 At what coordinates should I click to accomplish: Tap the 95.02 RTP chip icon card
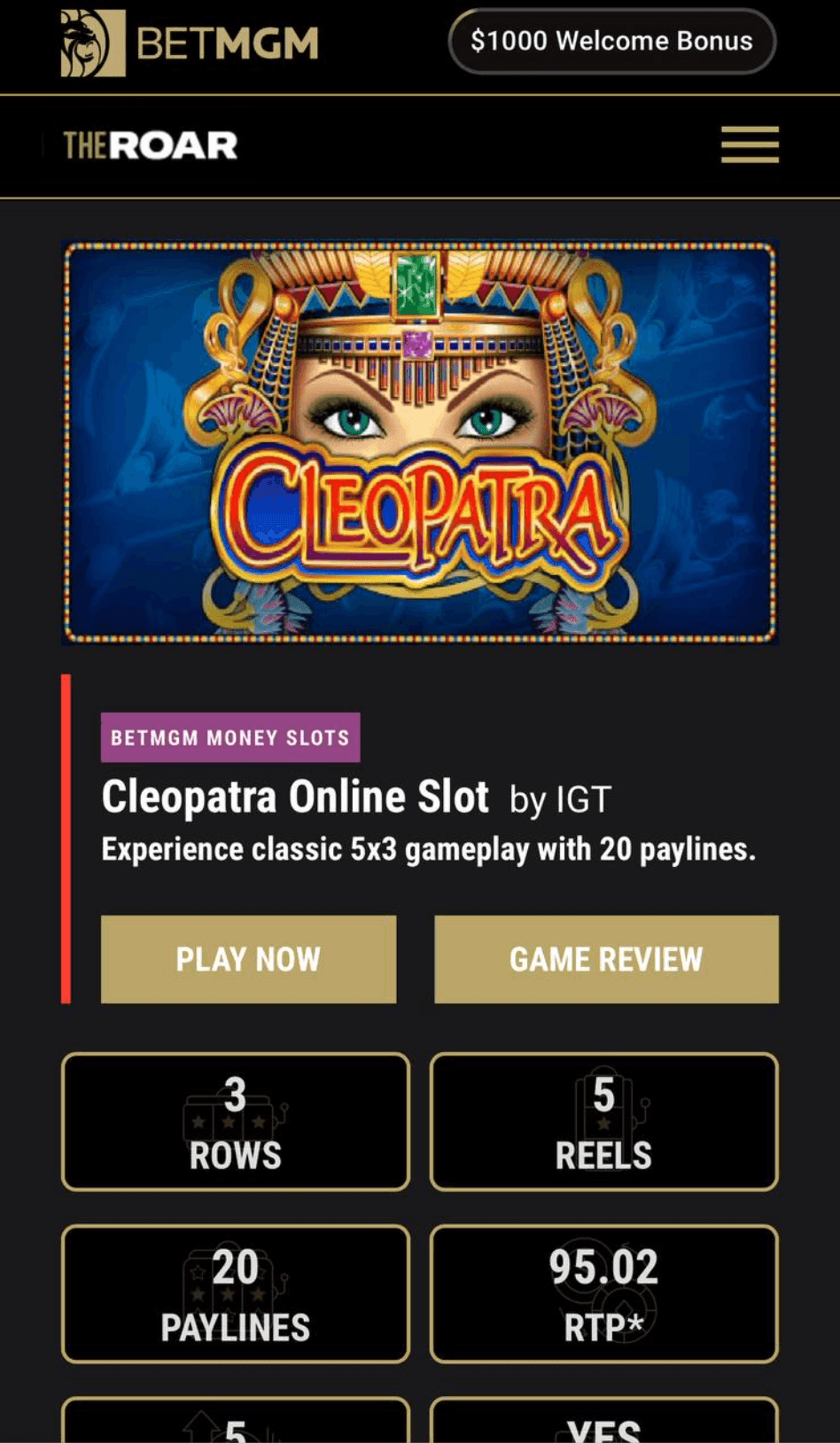pyautogui.click(x=603, y=1293)
